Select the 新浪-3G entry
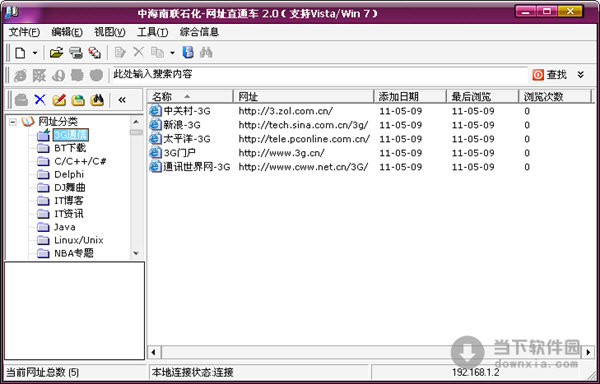 point(182,125)
